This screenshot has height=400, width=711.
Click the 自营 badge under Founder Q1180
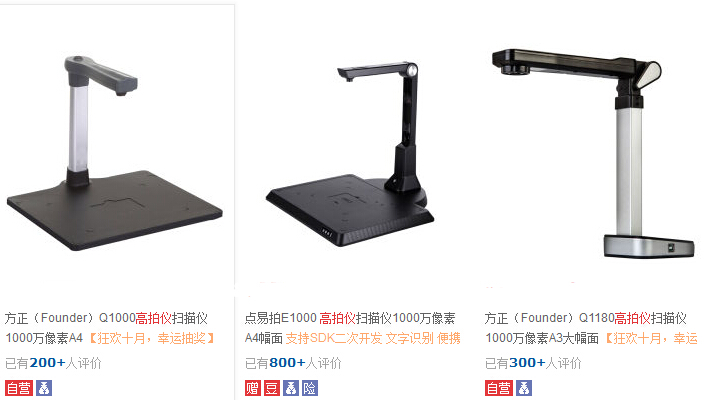(499, 388)
